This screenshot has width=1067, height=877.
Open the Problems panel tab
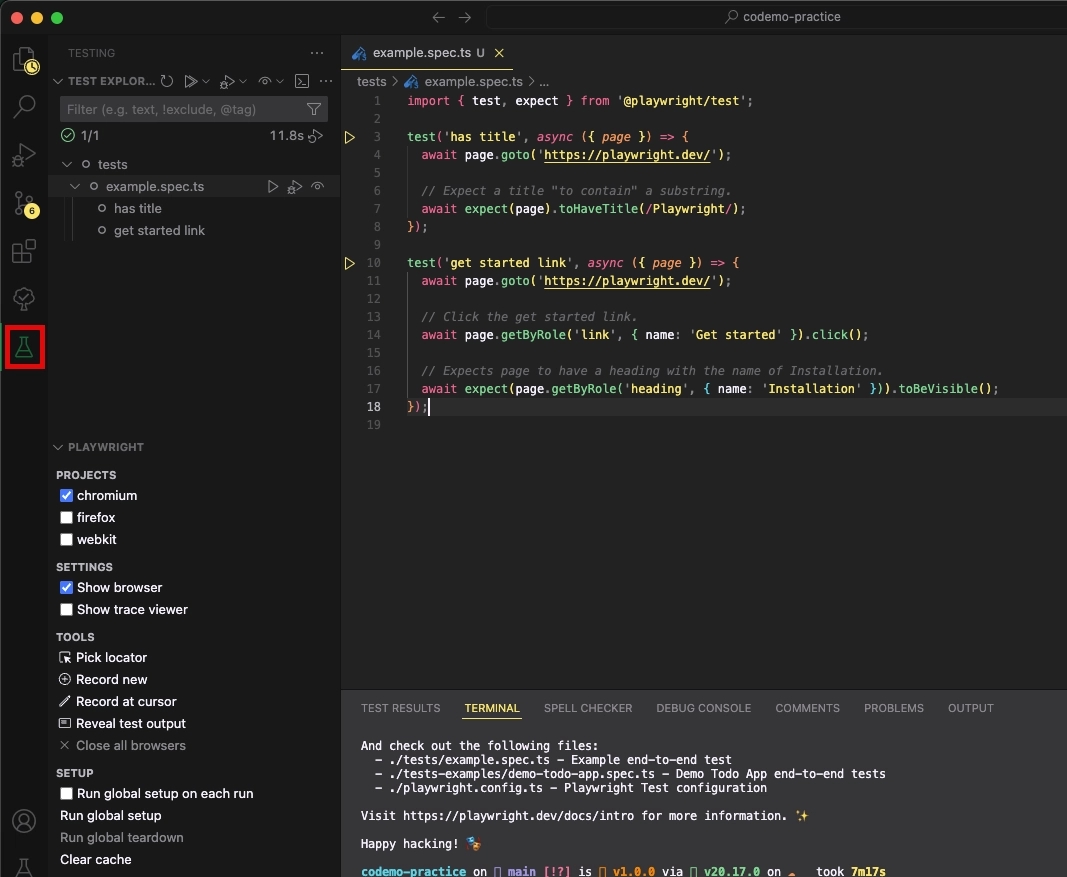coord(893,708)
